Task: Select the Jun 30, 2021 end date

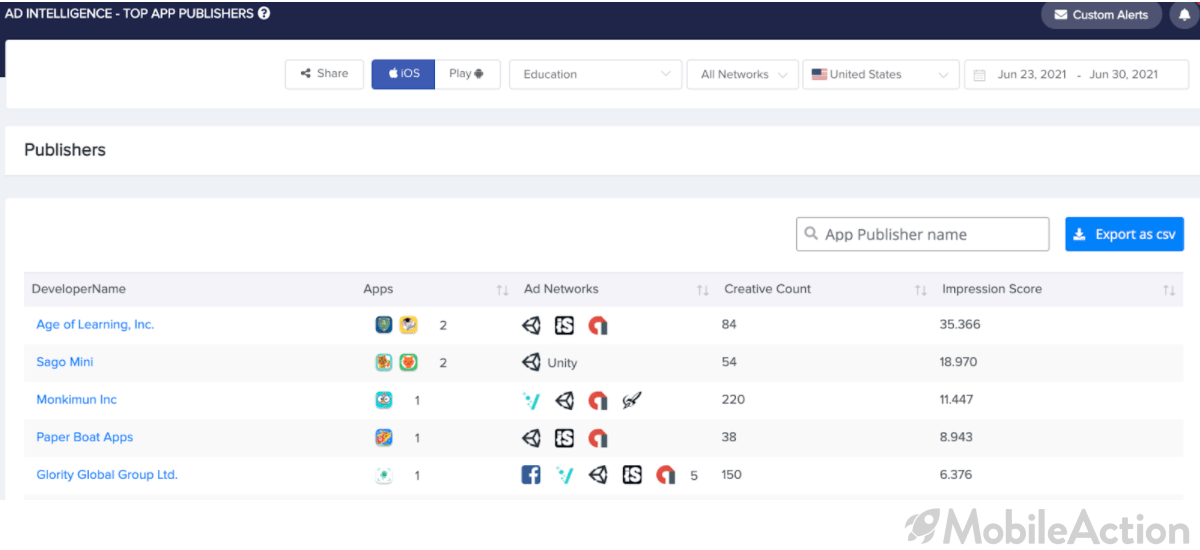Action: tap(1123, 75)
